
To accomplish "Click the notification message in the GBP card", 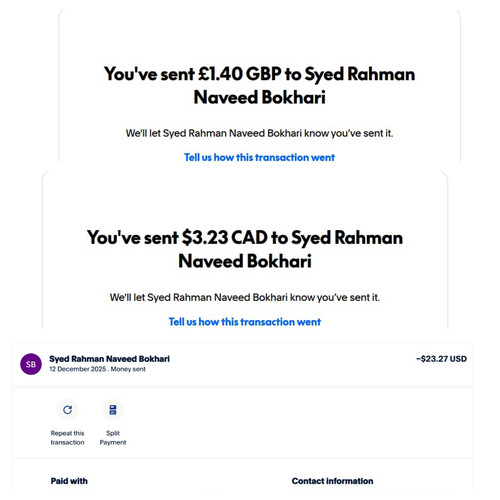I will pyautogui.click(x=259, y=133).
